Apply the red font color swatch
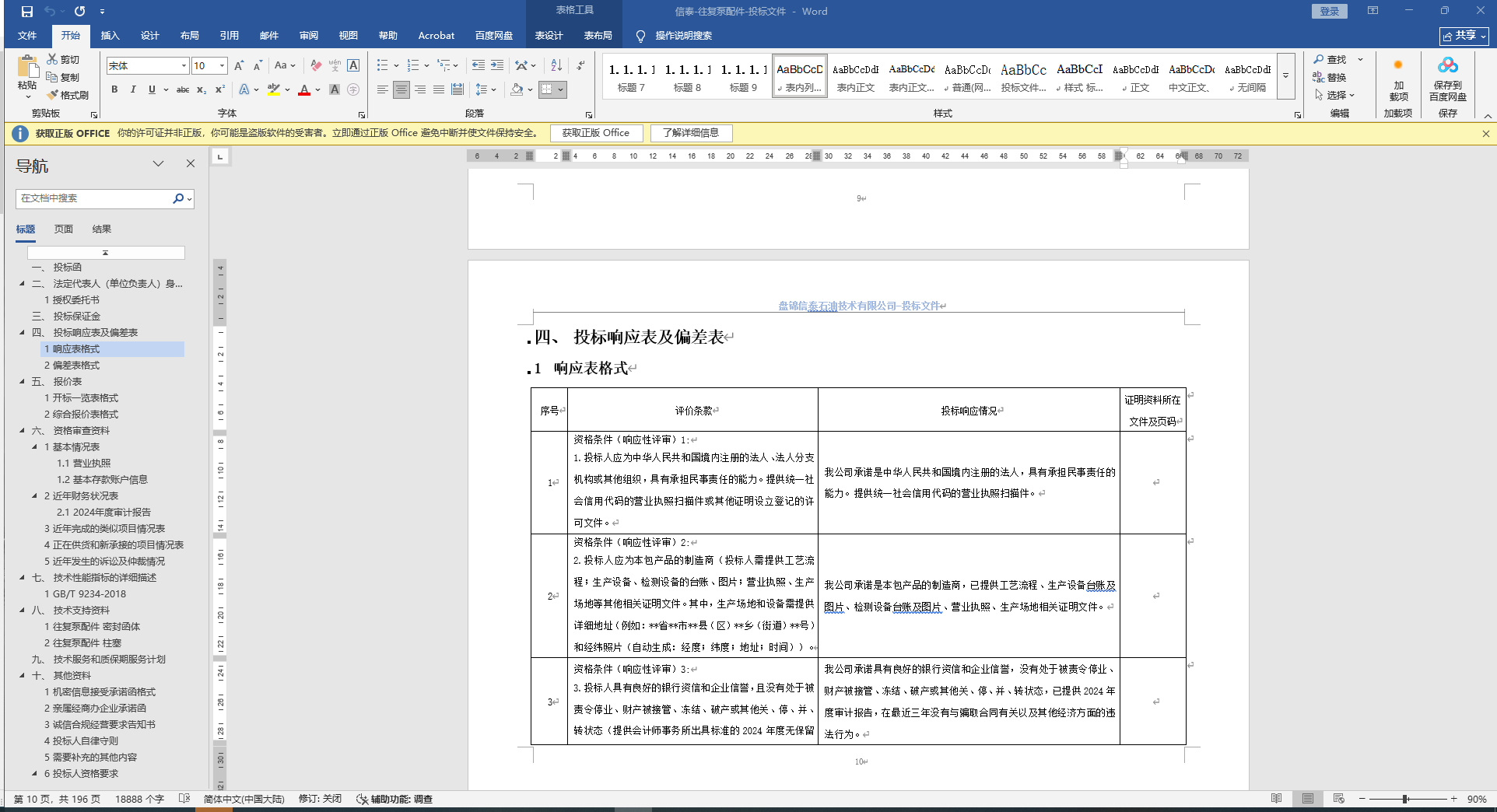This screenshot has height=812, width=1497. pyautogui.click(x=304, y=90)
